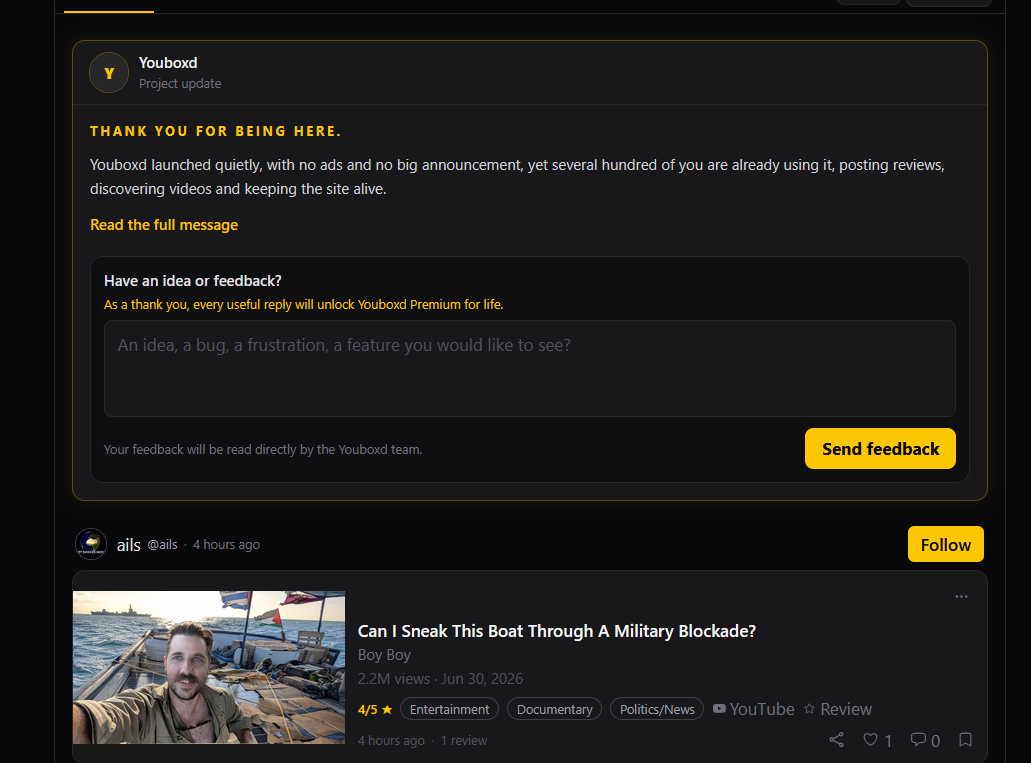Open the YouTube source link

tap(754, 709)
